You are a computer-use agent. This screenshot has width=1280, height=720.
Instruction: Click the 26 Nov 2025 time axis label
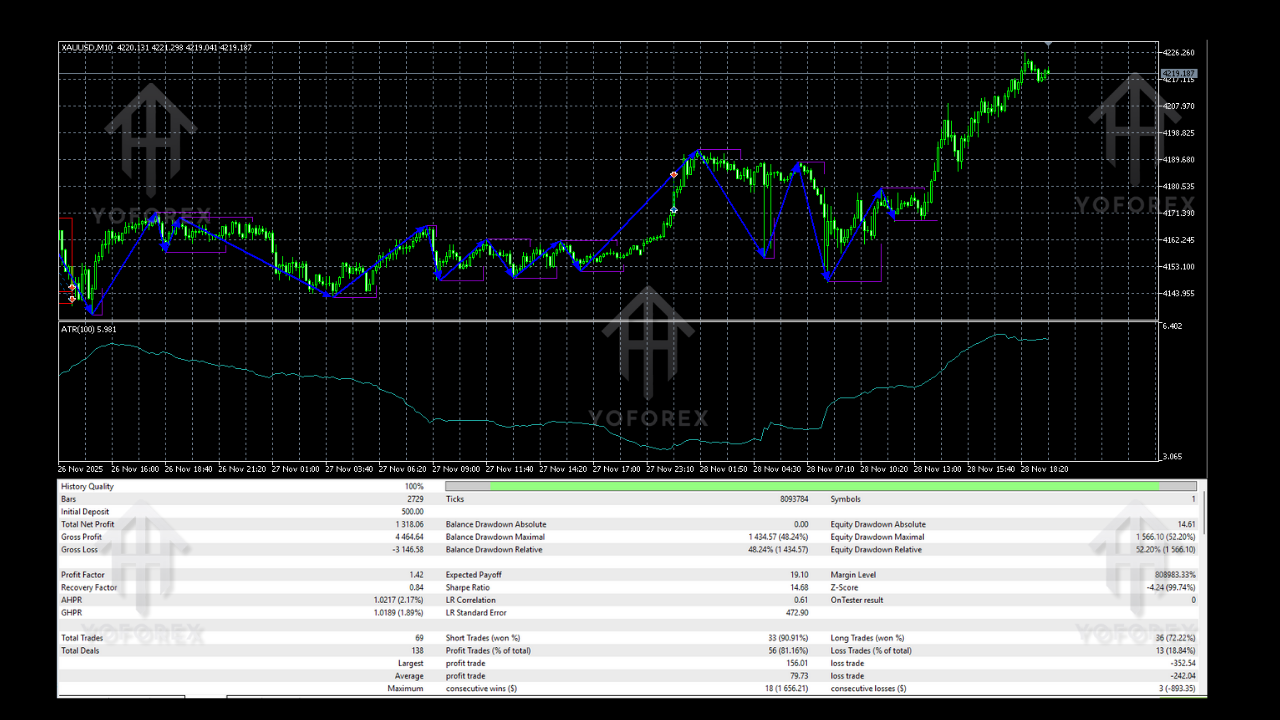pos(83,468)
